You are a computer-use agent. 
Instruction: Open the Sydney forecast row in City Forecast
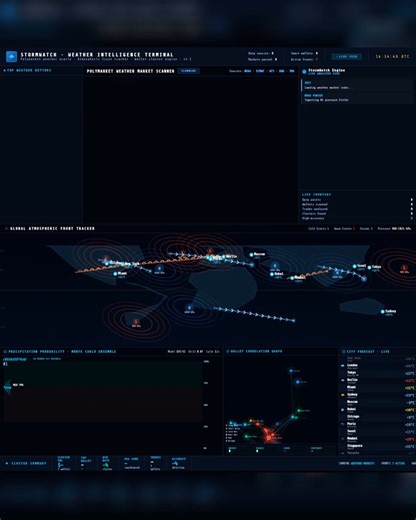pyautogui.click(x=377, y=395)
